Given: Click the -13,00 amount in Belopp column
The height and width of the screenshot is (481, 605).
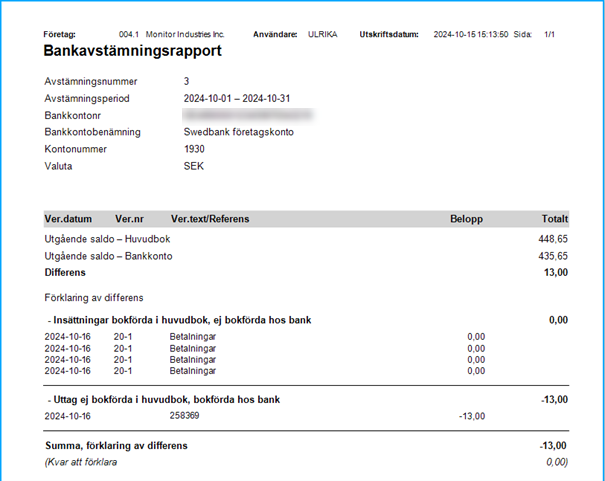Looking at the screenshot, I should 472,416.
